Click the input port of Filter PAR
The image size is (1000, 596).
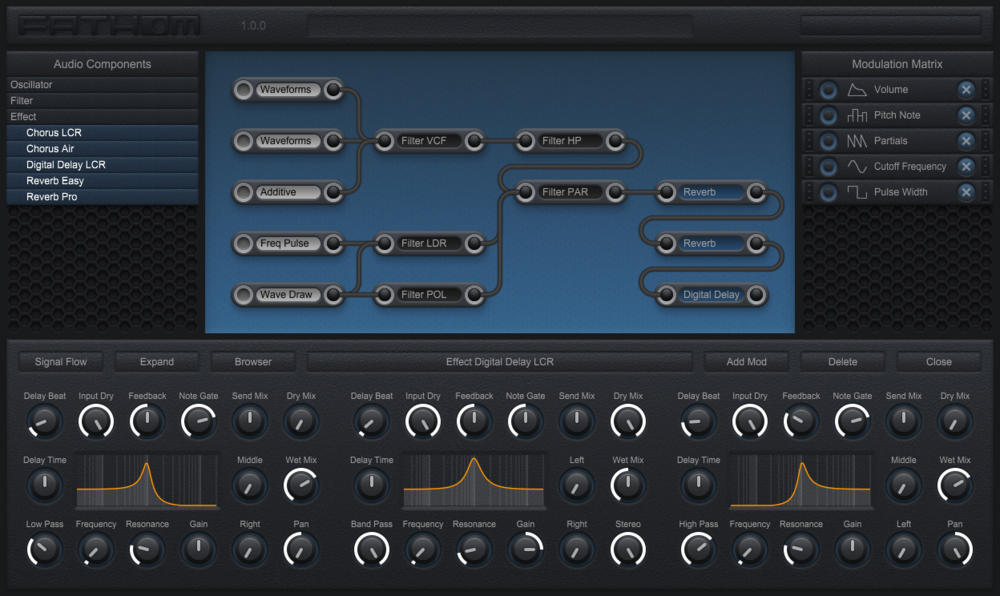526,192
